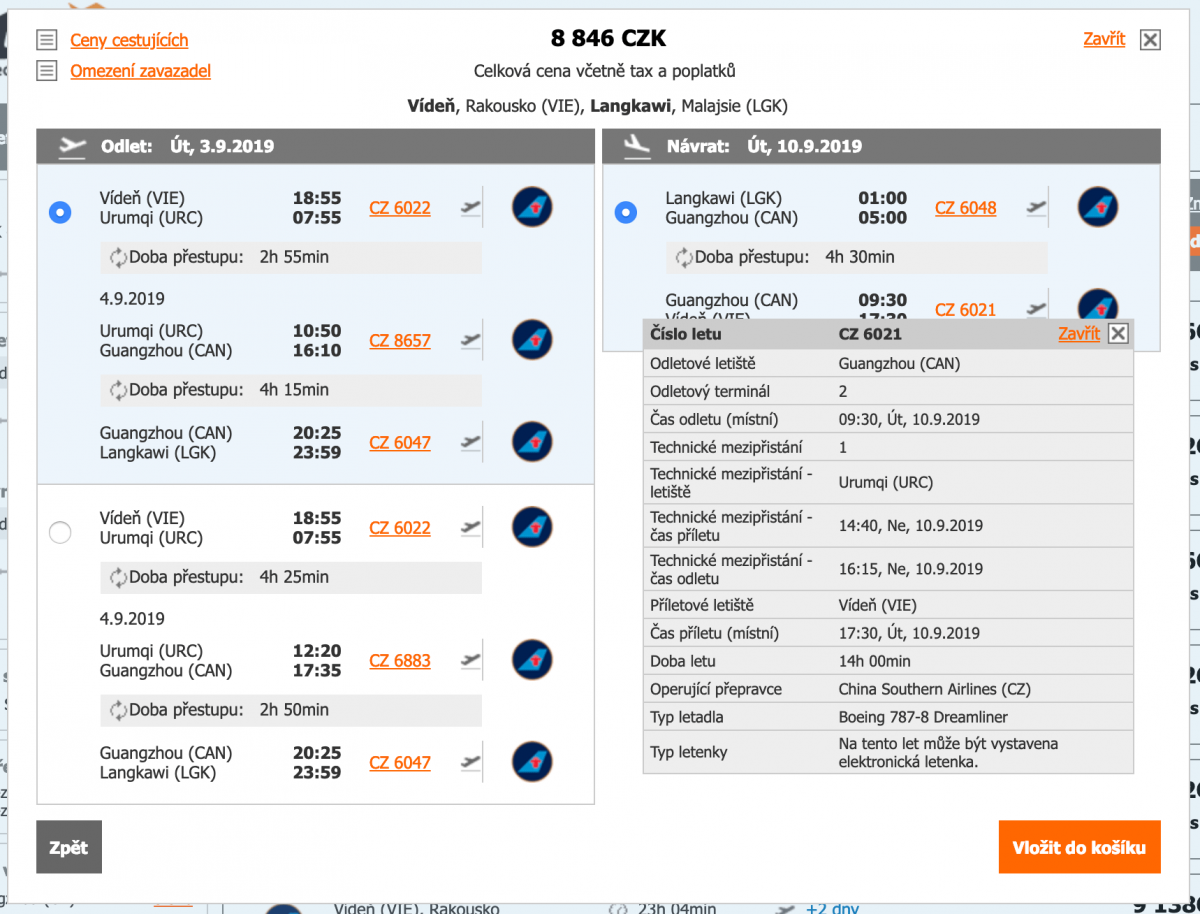Select the return flight radio button
1200x914 pixels.
(626, 212)
